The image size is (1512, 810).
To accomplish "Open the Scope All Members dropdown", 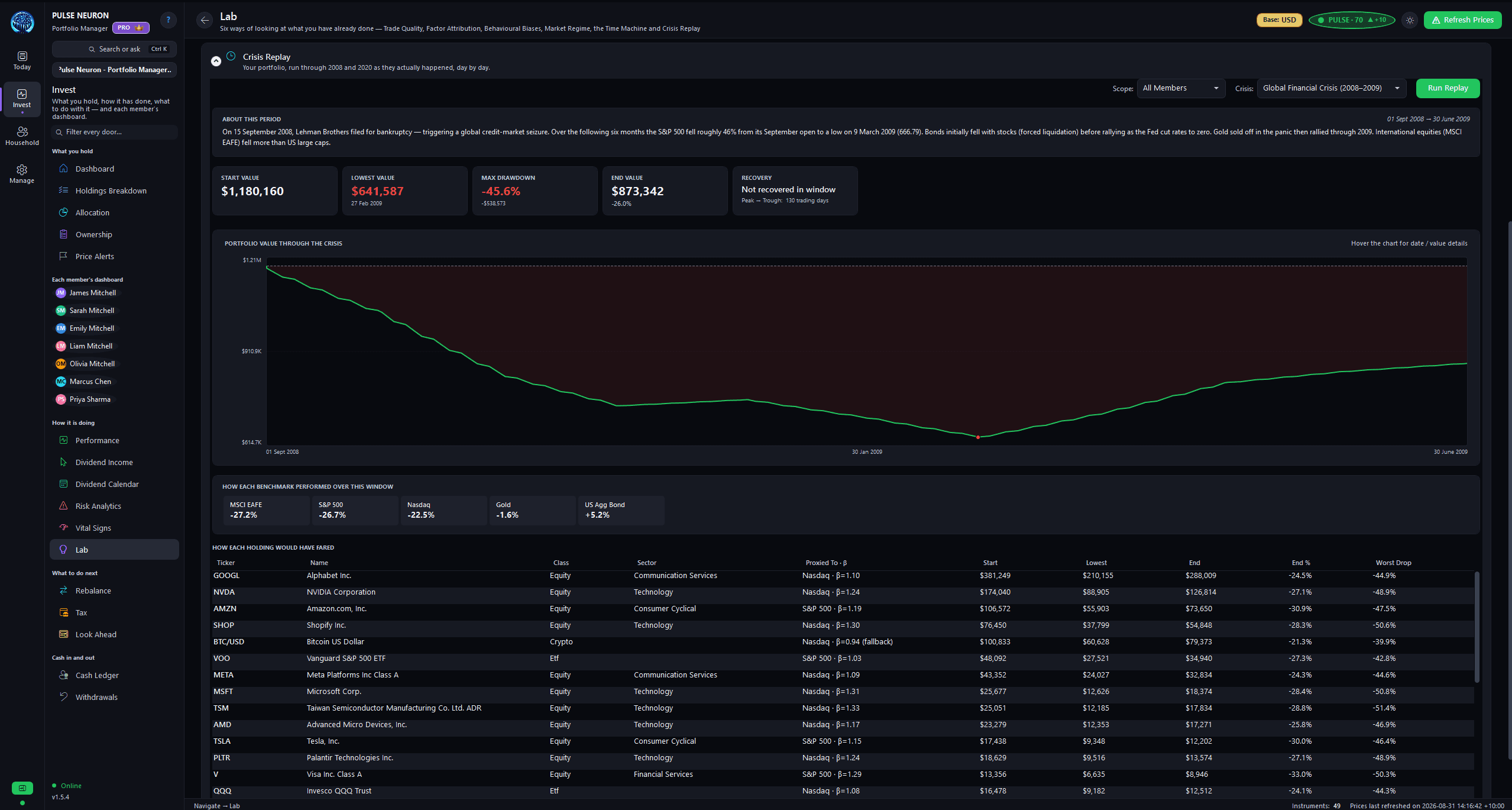I will [x=1181, y=88].
